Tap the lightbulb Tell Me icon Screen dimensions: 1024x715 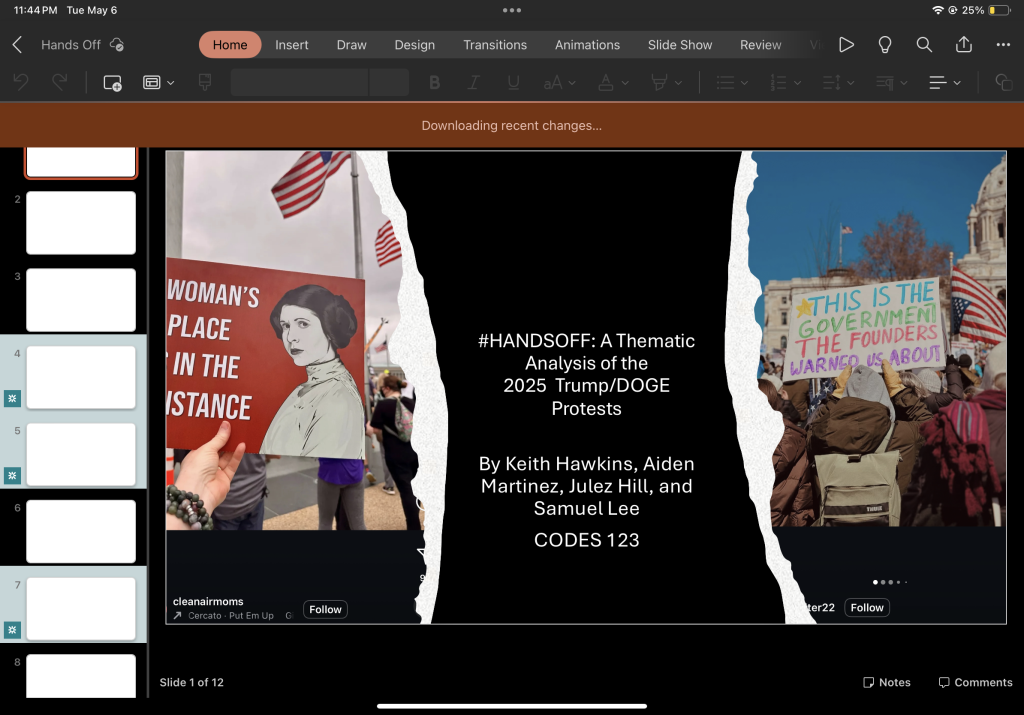[x=885, y=44]
